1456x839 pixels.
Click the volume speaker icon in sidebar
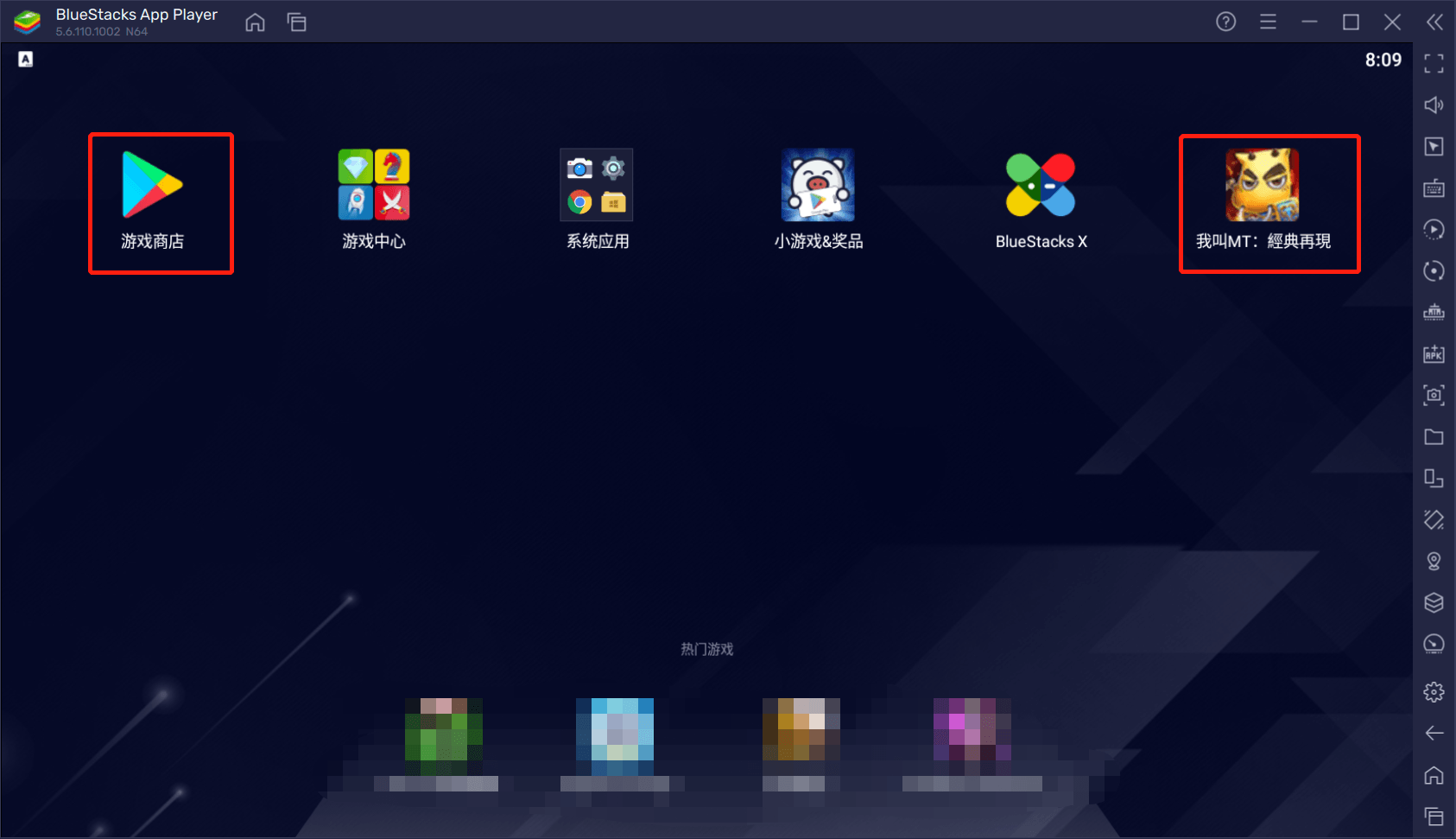pyautogui.click(x=1434, y=105)
